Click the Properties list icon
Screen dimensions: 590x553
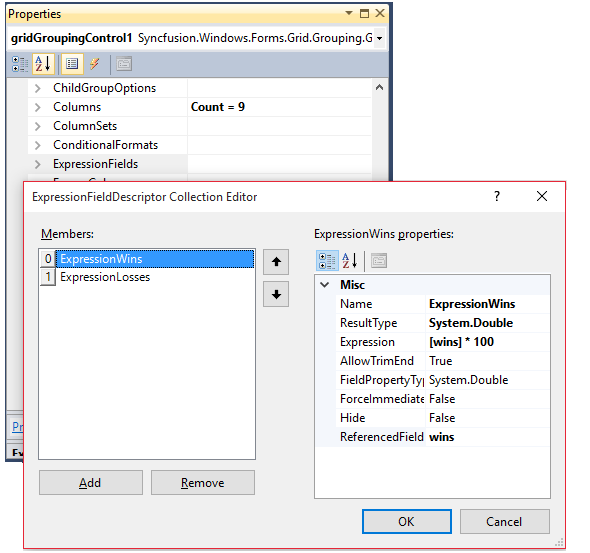coord(72,64)
